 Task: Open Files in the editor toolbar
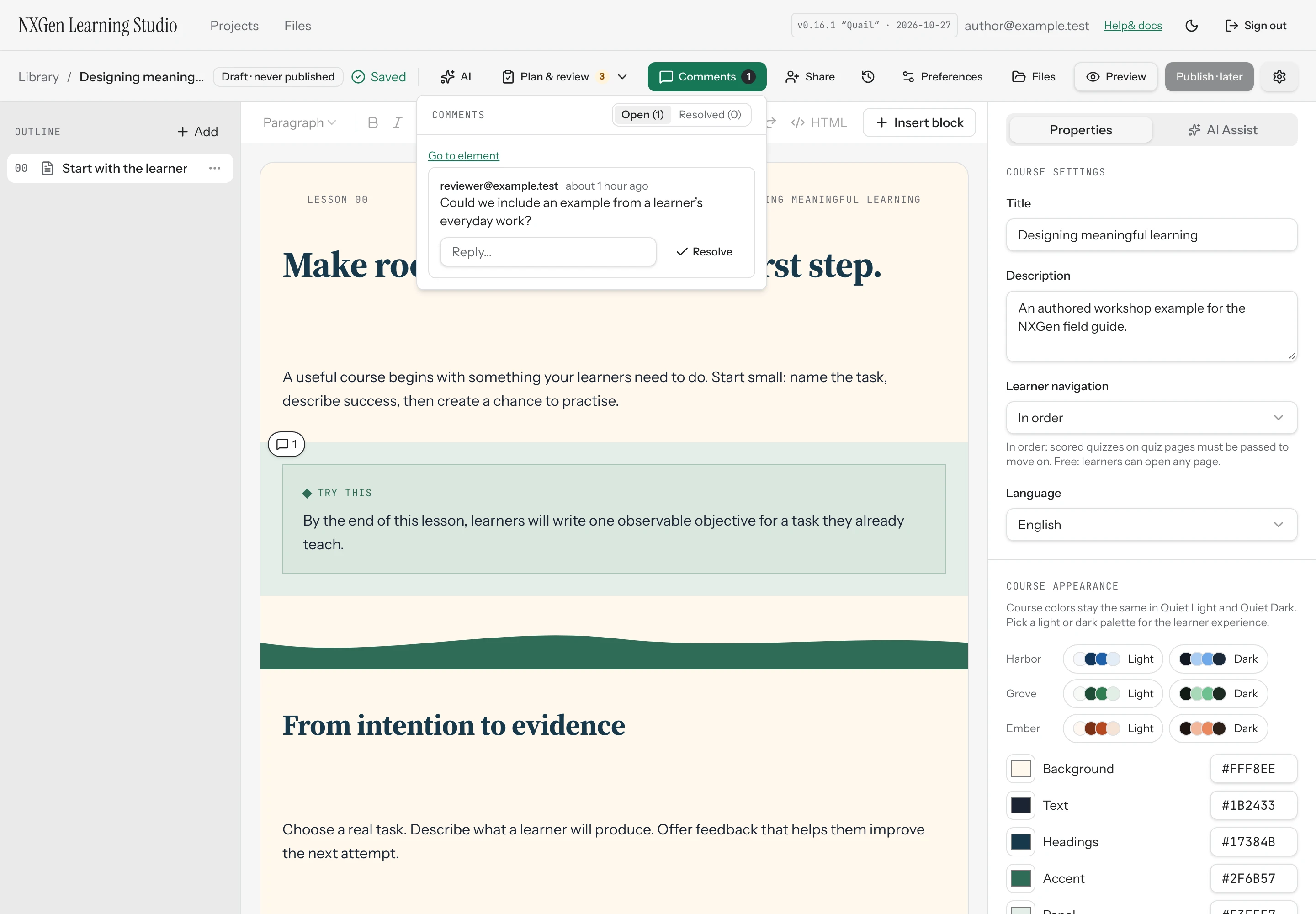pos(1034,77)
